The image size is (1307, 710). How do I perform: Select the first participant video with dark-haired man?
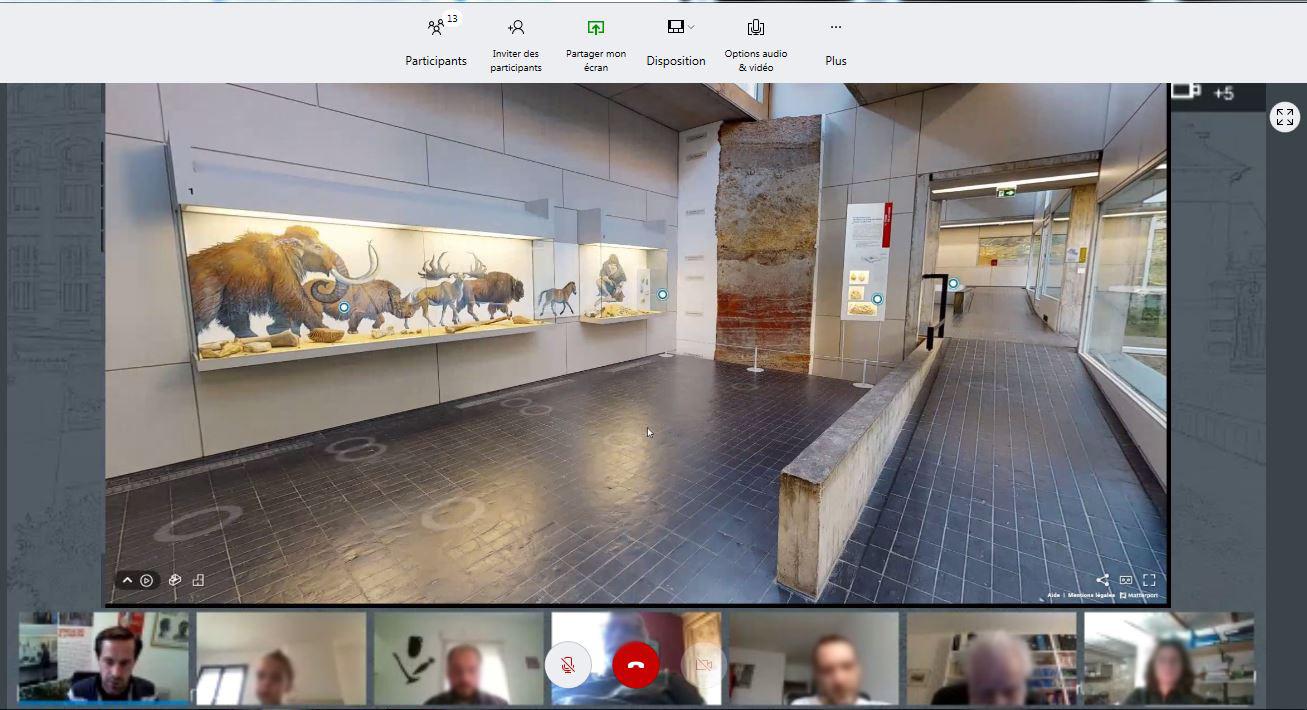pyautogui.click(x=104, y=658)
